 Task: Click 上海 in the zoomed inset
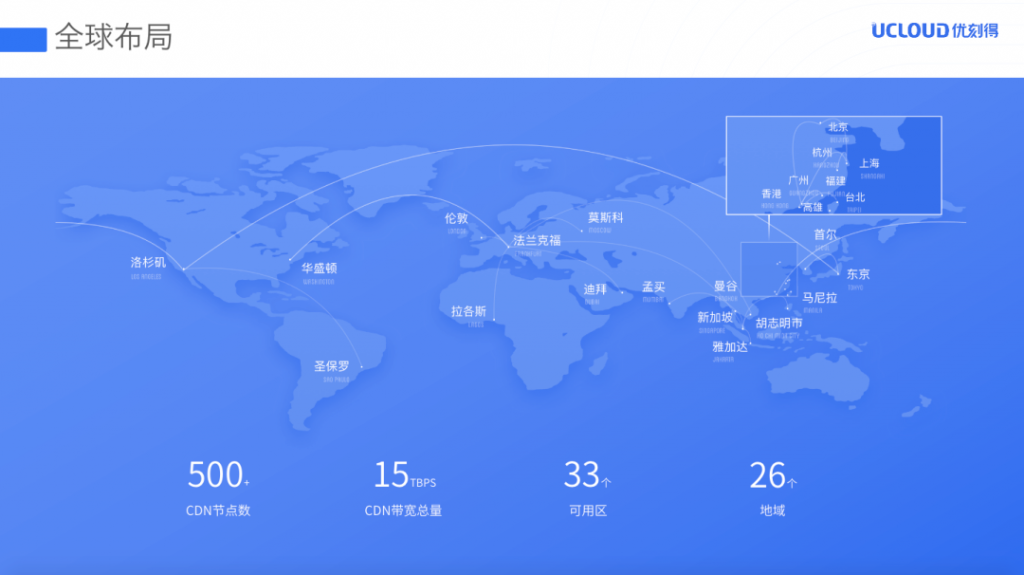(x=869, y=163)
